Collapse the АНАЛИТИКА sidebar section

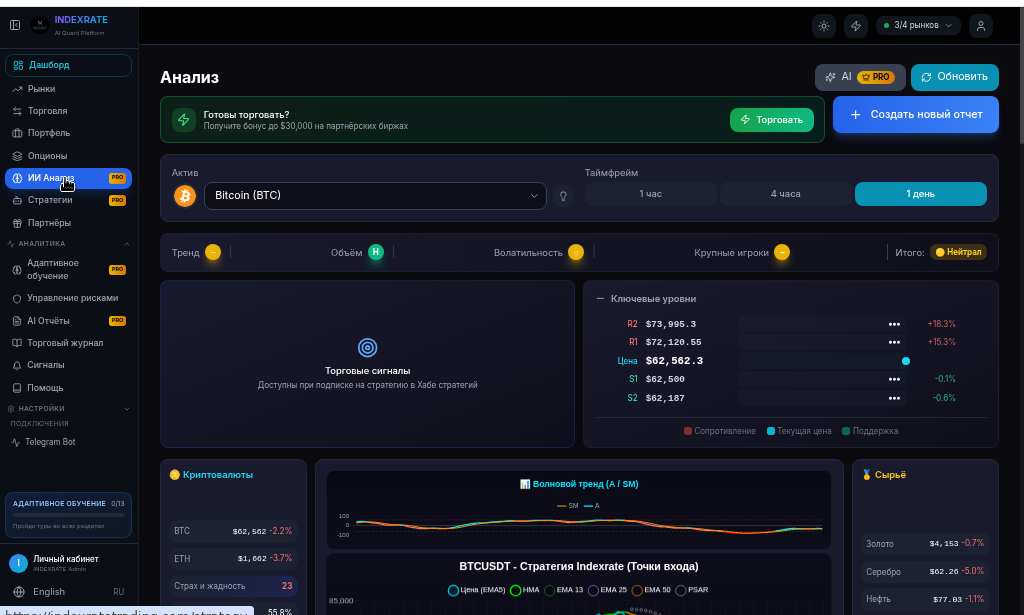[127, 244]
